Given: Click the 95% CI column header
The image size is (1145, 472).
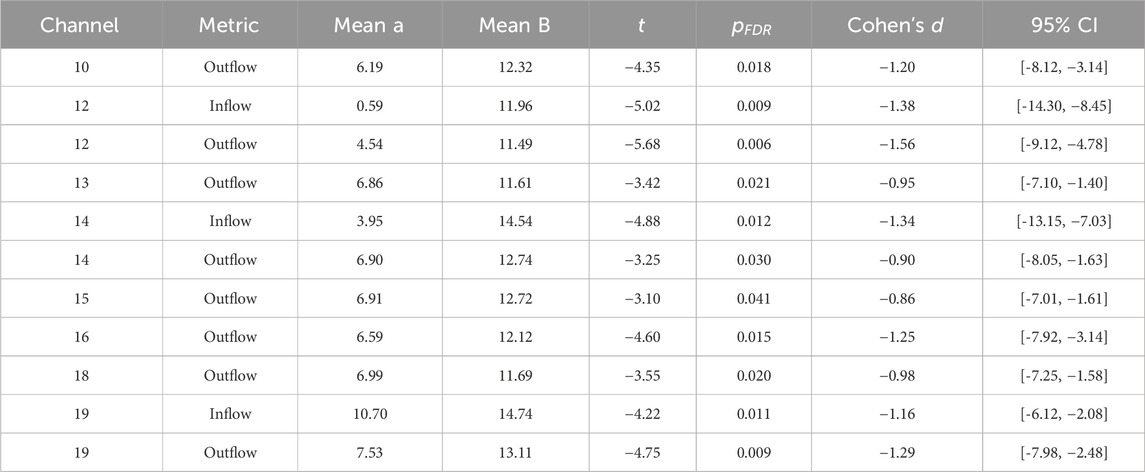Looking at the screenshot, I should coord(1062,24).
